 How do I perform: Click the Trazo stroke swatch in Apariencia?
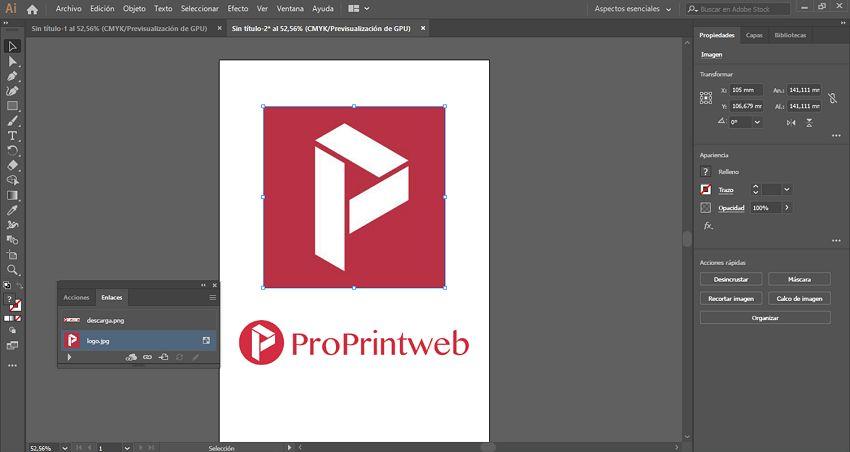705,190
